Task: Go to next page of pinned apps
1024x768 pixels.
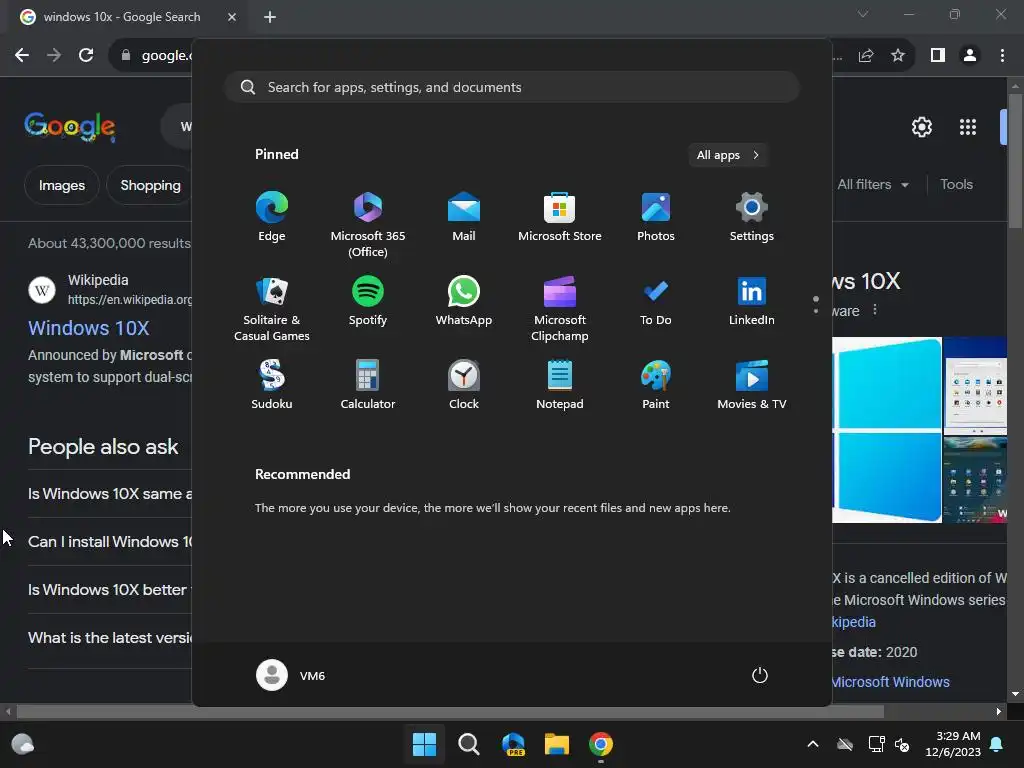Action: point(816,312)
